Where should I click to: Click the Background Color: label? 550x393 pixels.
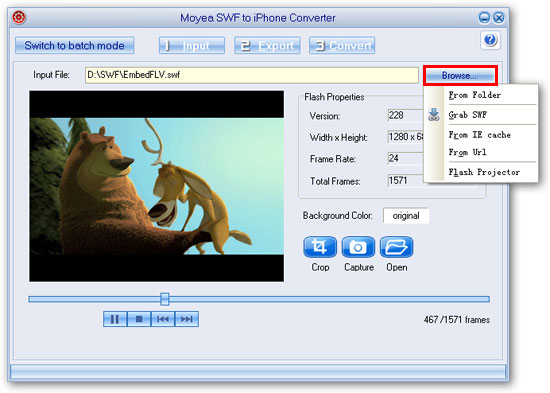point(337,215)
